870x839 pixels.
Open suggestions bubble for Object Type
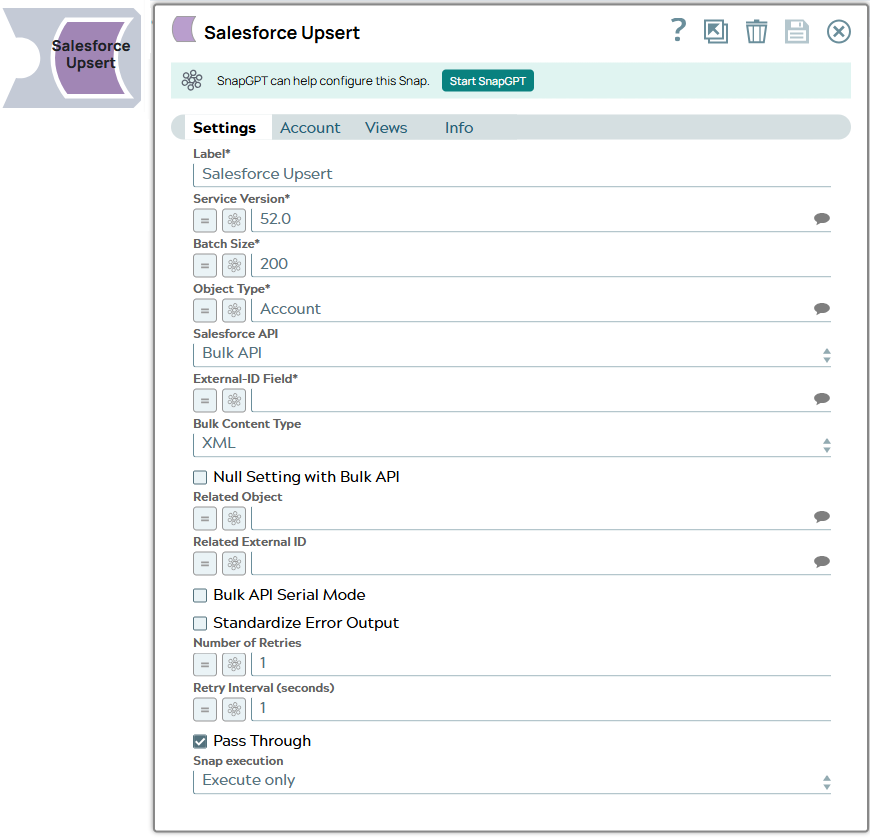click(x=822, y=309)
